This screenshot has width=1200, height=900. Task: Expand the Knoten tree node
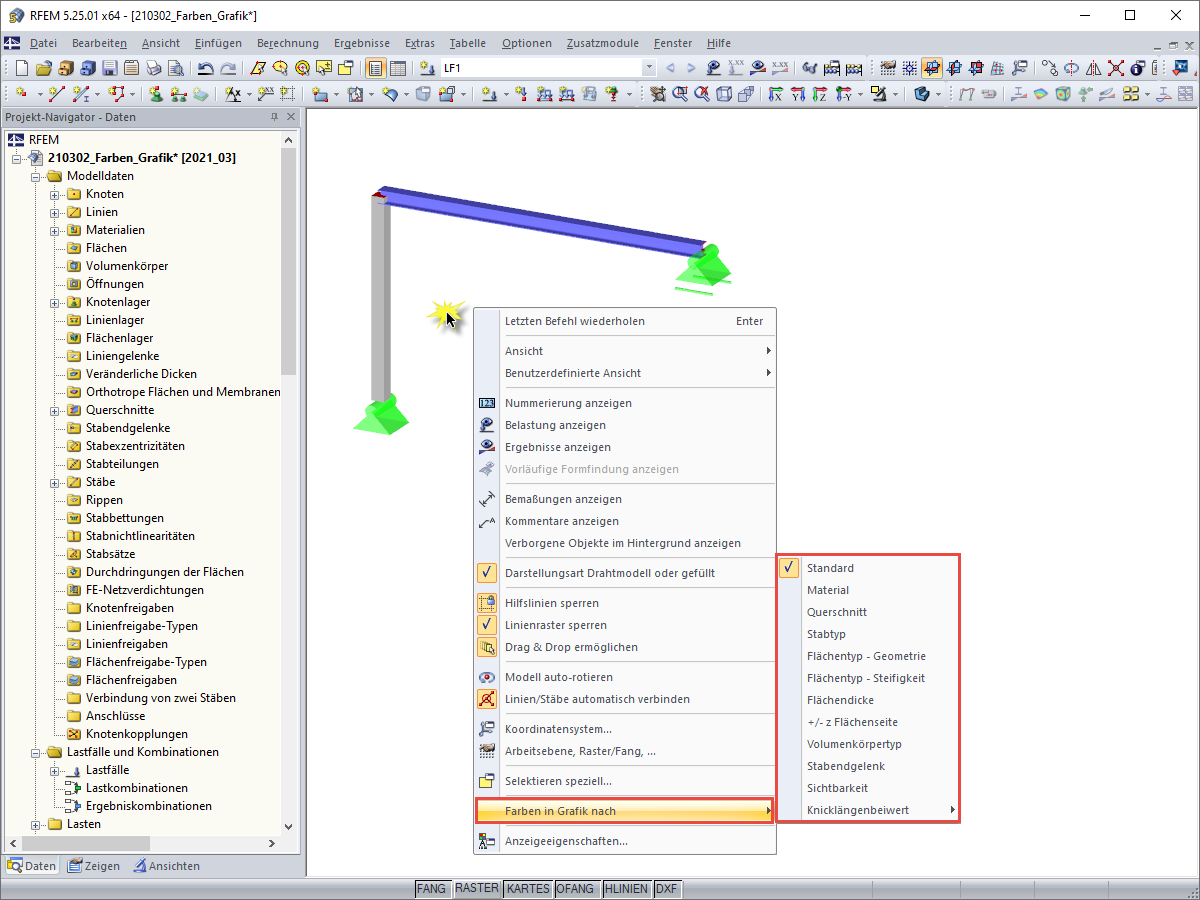55,194
